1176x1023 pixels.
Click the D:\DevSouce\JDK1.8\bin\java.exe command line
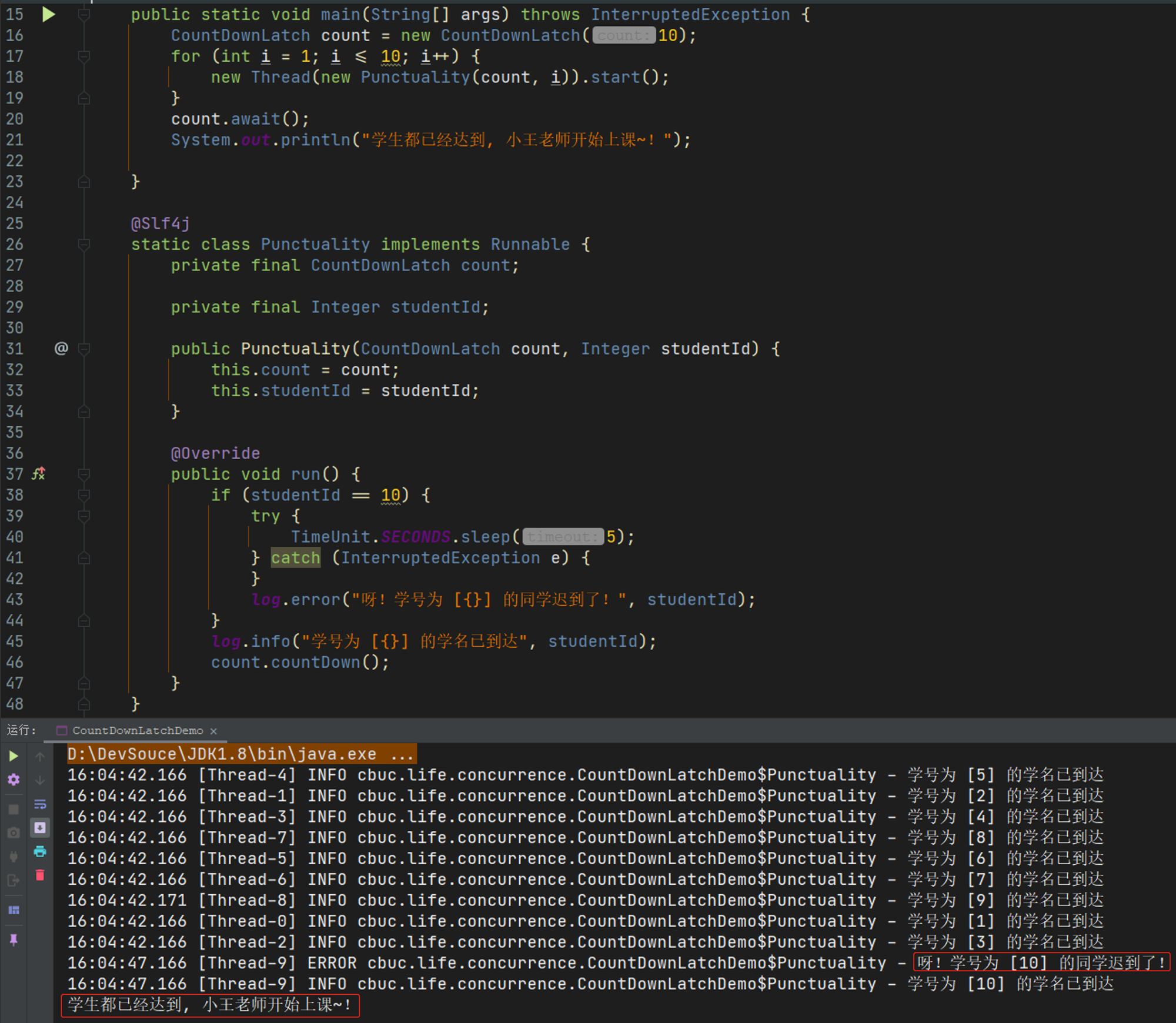click(242, 754)
